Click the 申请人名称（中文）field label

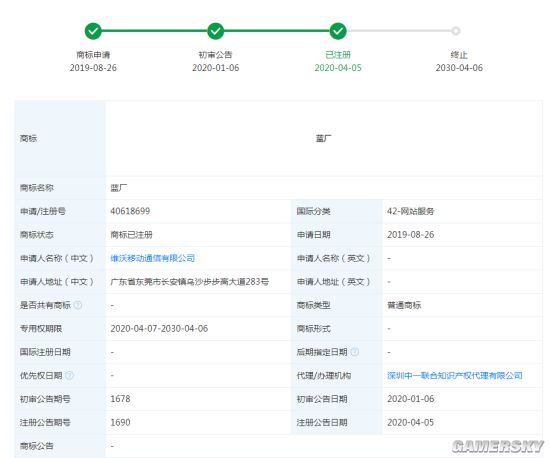57,258
